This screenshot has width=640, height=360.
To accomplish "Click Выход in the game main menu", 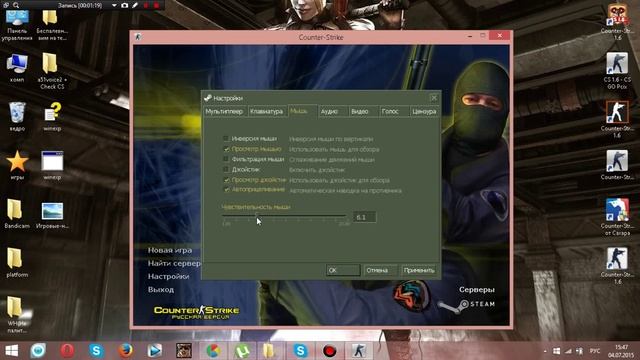I will click(x=161, y=289).
